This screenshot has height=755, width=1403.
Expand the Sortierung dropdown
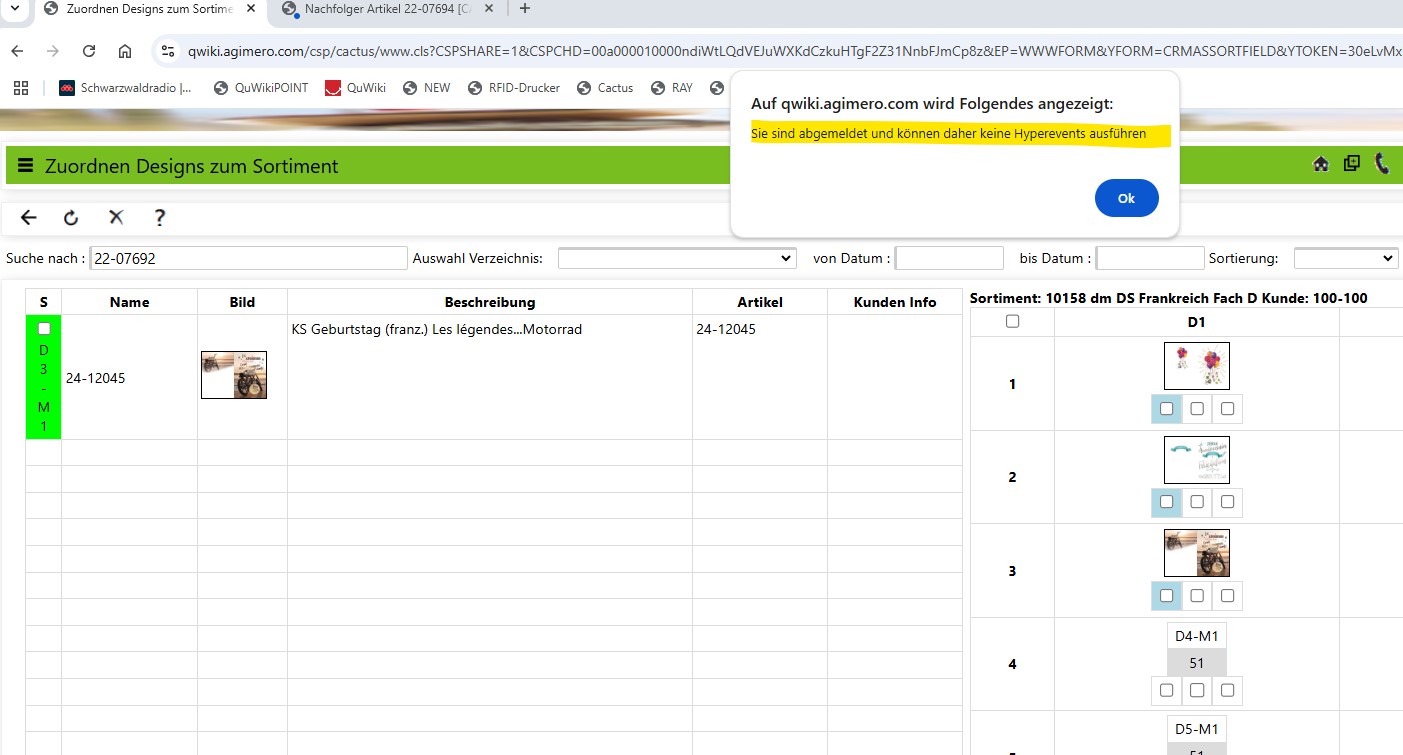(1345, 258)
